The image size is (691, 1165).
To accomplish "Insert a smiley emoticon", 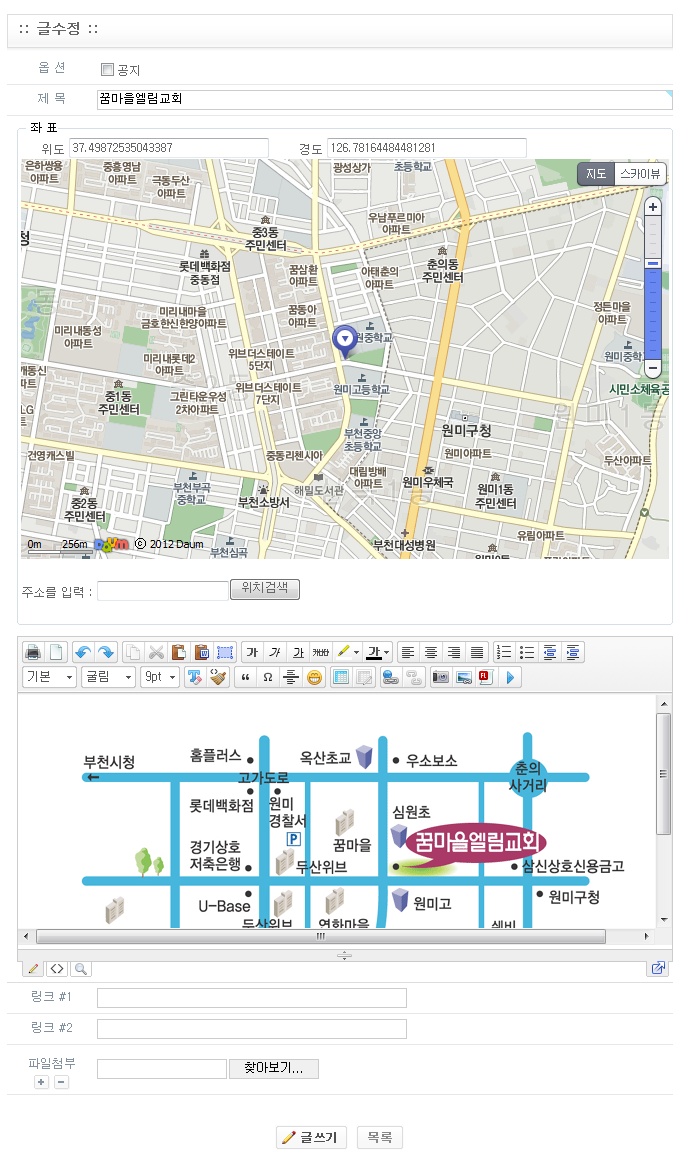I will (x=314, y=677).
